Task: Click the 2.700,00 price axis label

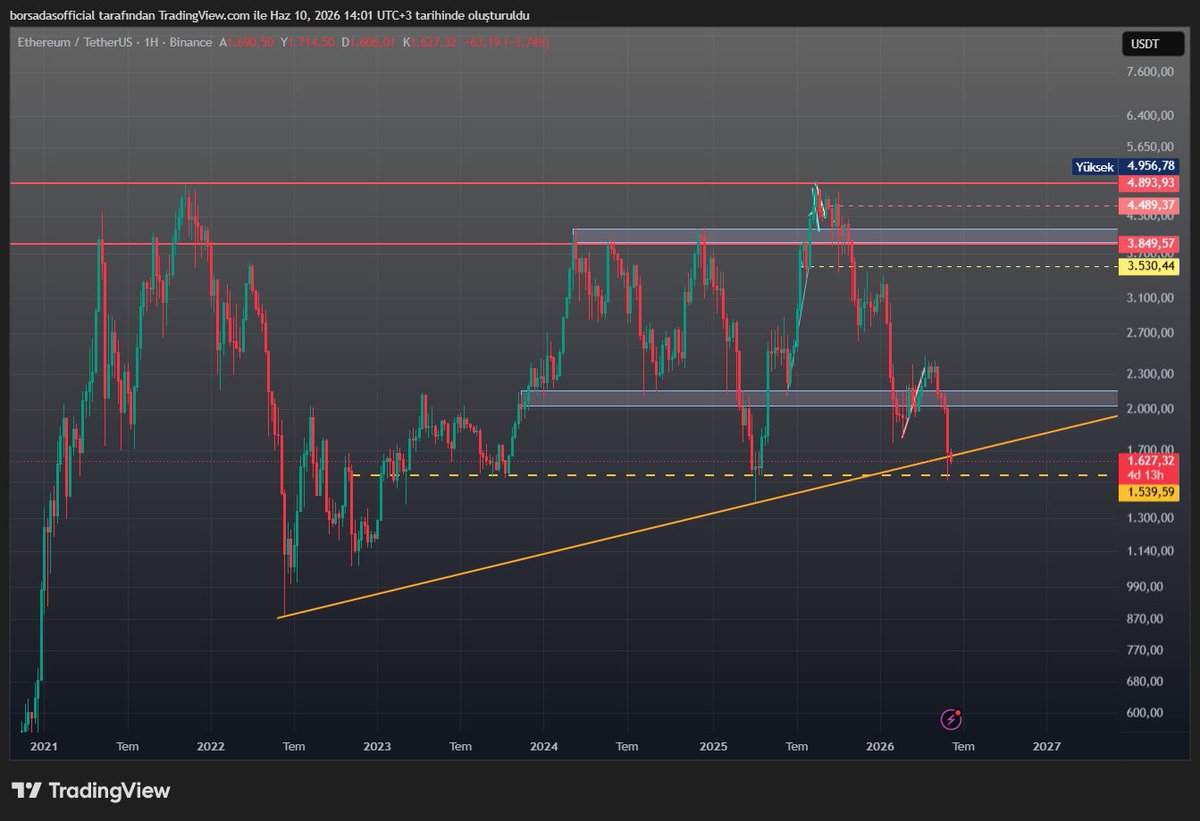Action: (x=1150, y=333)
